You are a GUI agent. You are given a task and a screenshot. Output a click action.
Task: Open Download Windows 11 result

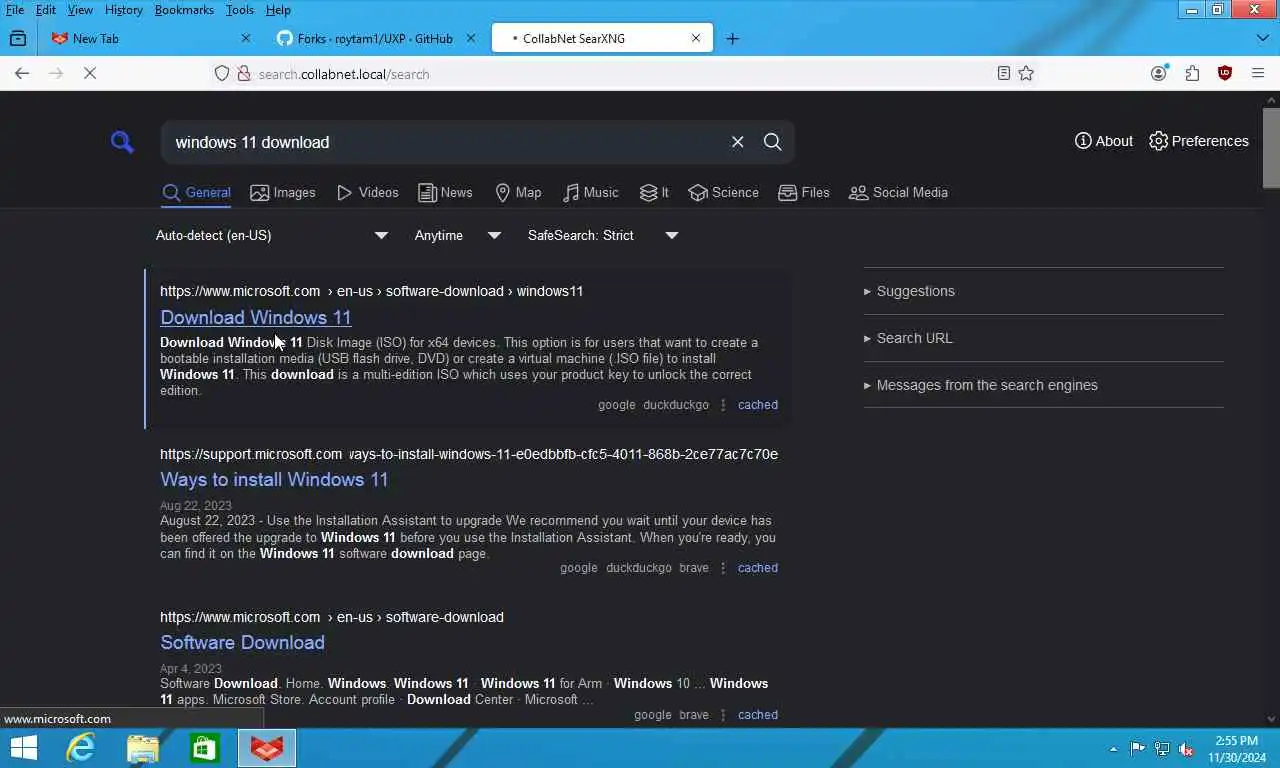point(255,317)
